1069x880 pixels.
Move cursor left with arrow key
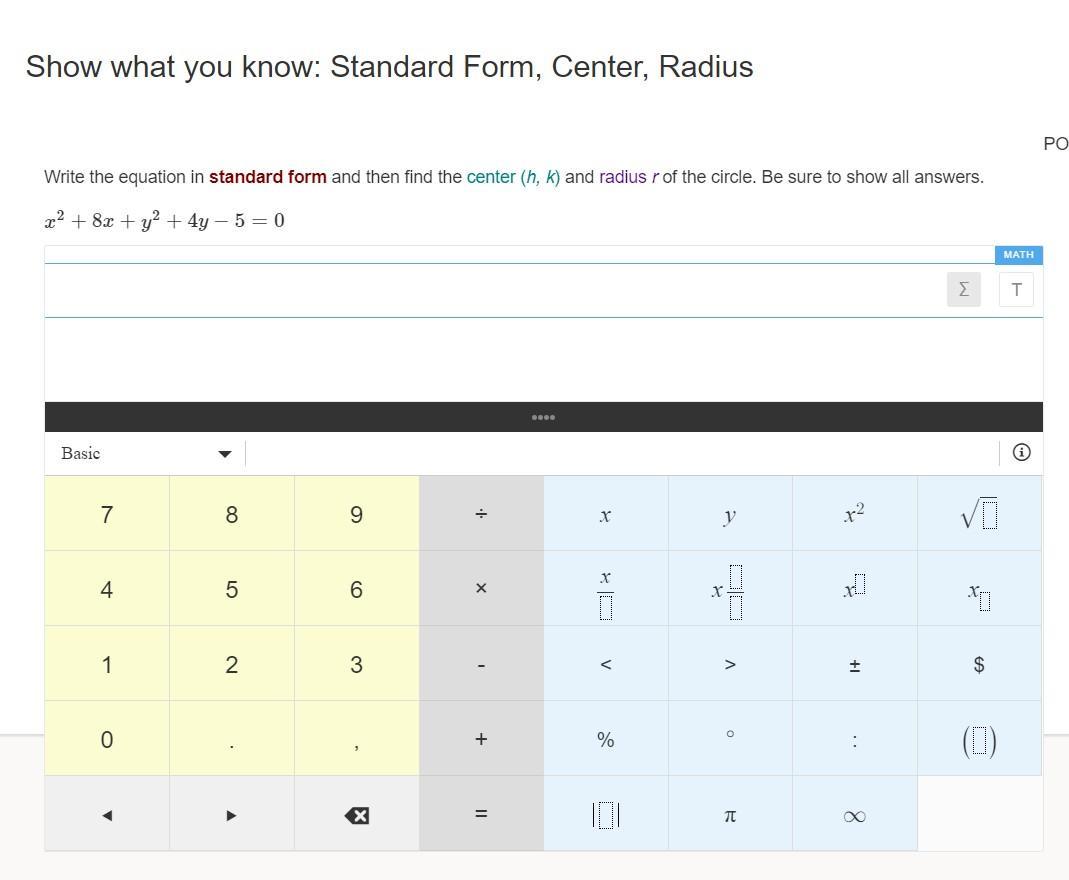[107, 815]
